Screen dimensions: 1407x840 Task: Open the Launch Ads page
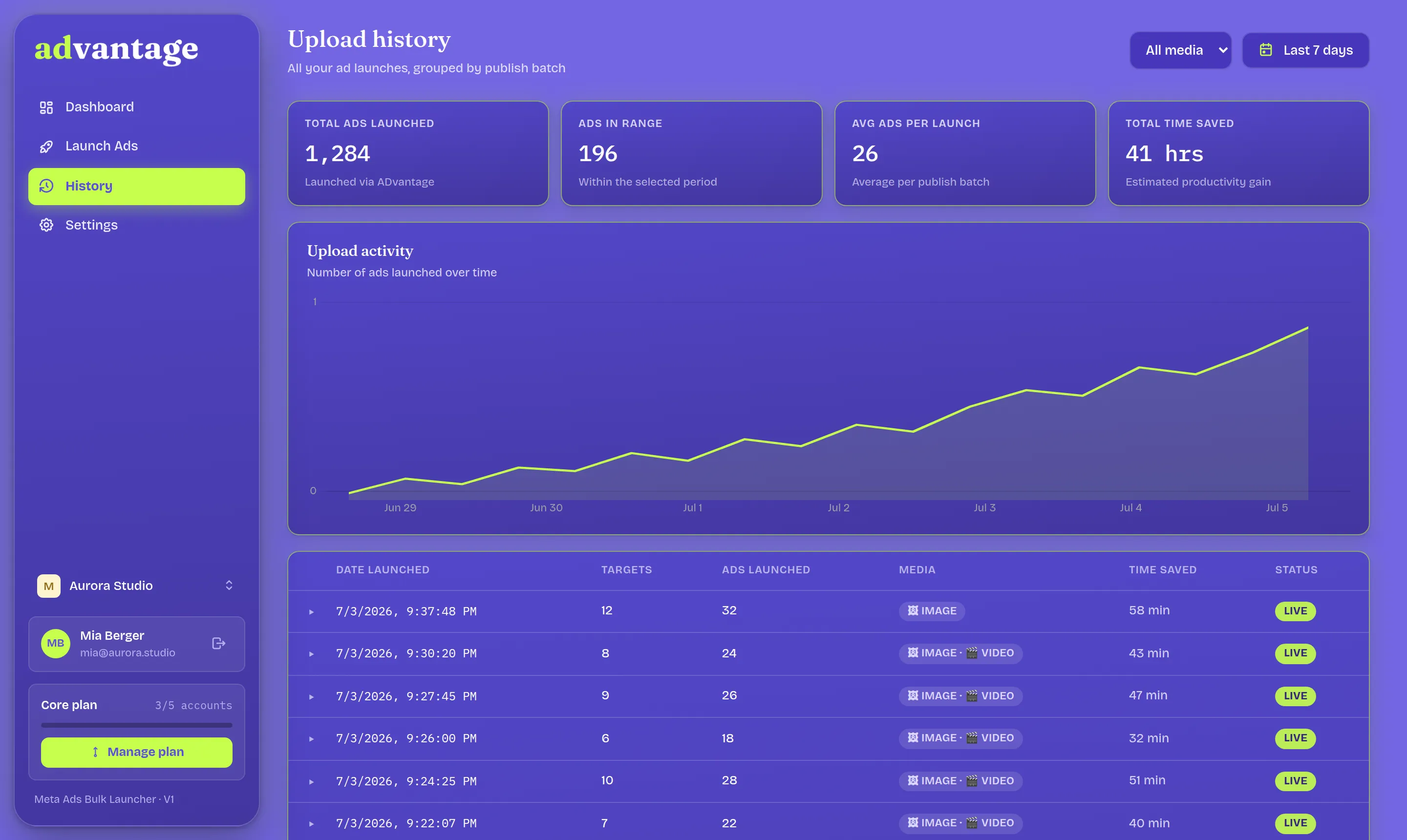(x=136, y=147)
